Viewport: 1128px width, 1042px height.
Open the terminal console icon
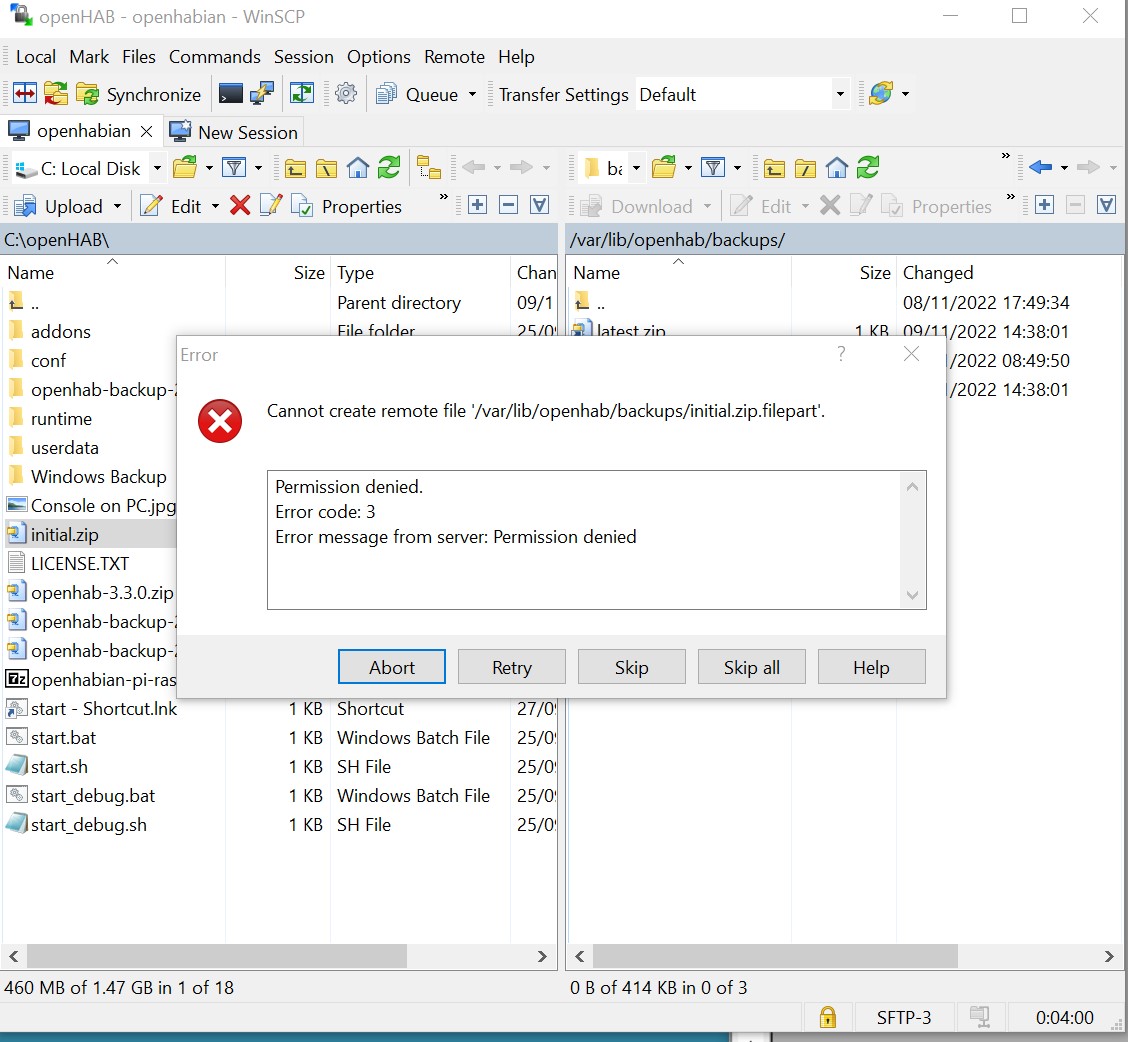pyautogui.click(x=231, y=94)
